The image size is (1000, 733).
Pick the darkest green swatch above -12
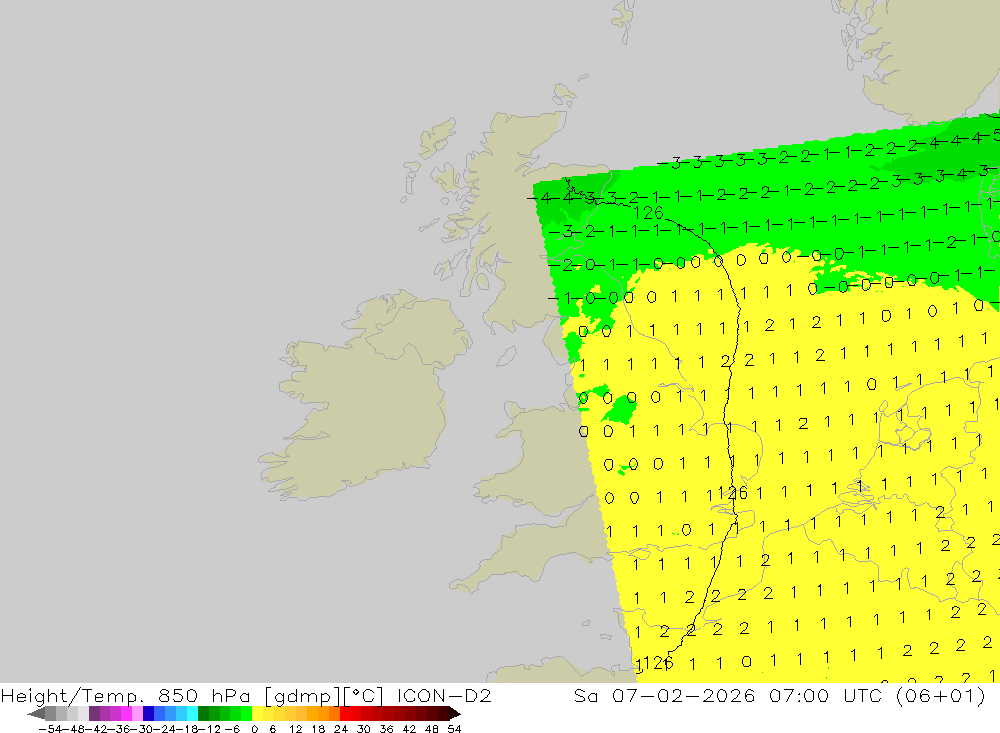point(203,714)
